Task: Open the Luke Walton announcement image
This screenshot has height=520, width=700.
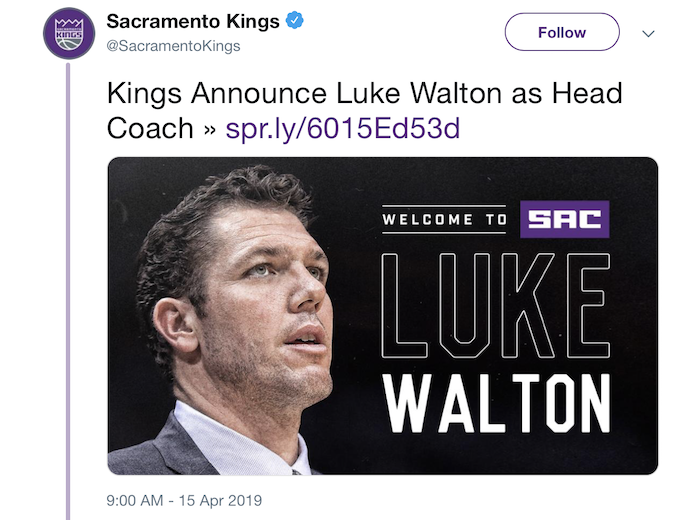Action: point(383,316)
